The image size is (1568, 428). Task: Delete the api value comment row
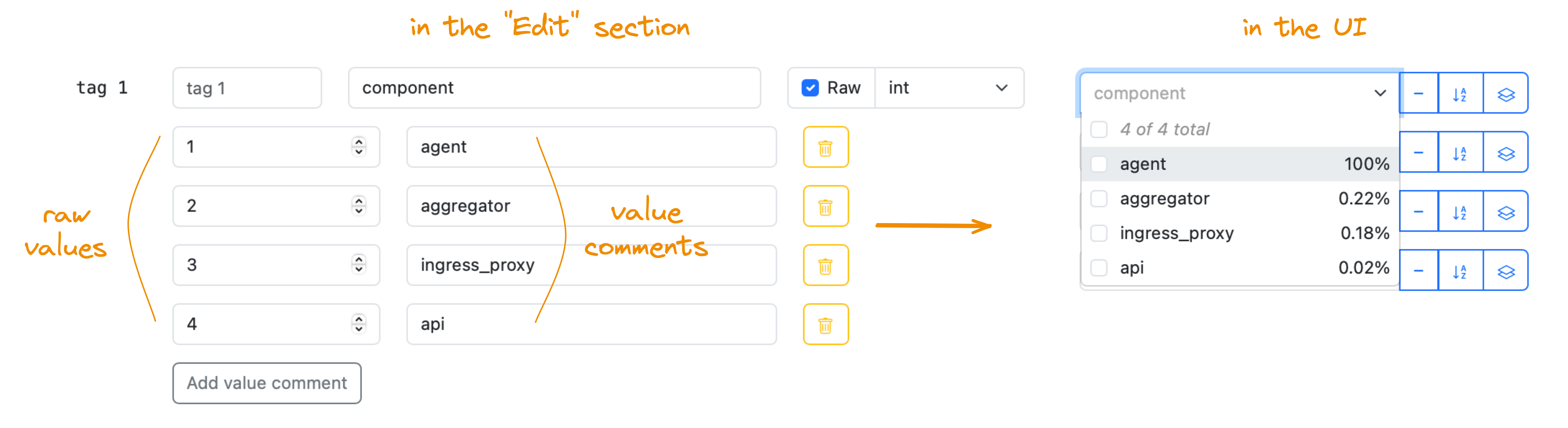tap(825, 325)
